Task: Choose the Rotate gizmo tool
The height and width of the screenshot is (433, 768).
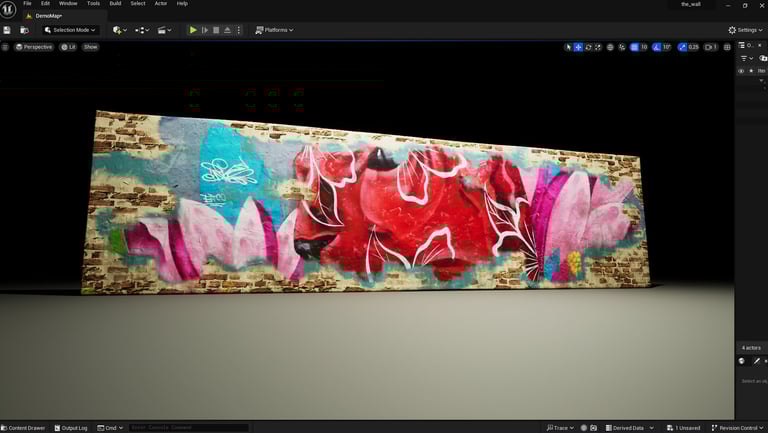Action: pos(588,47)
